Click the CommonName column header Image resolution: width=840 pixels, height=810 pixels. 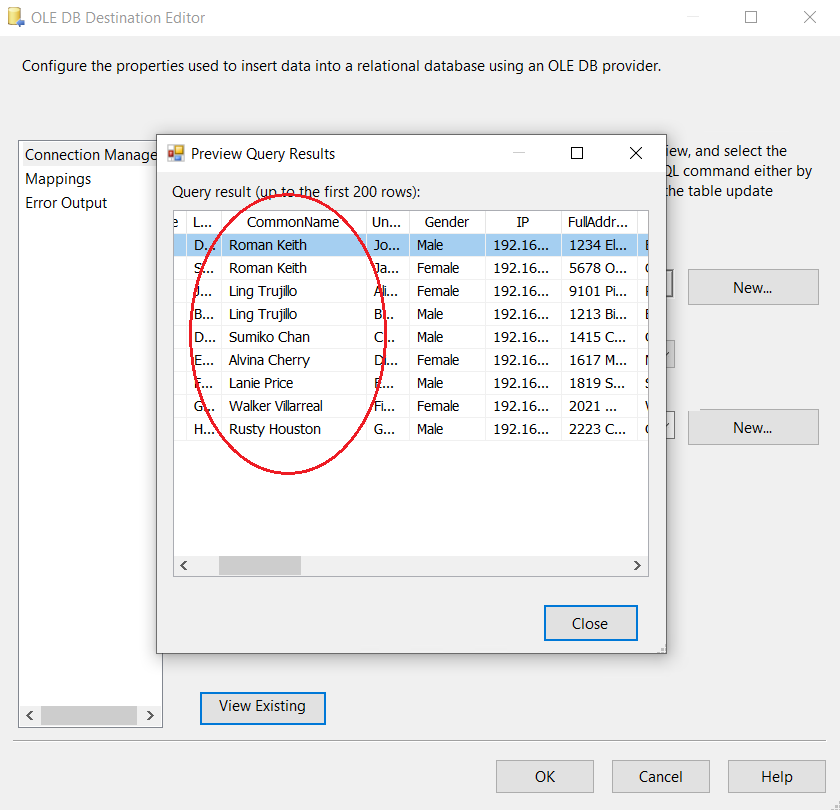coord(293,222)
